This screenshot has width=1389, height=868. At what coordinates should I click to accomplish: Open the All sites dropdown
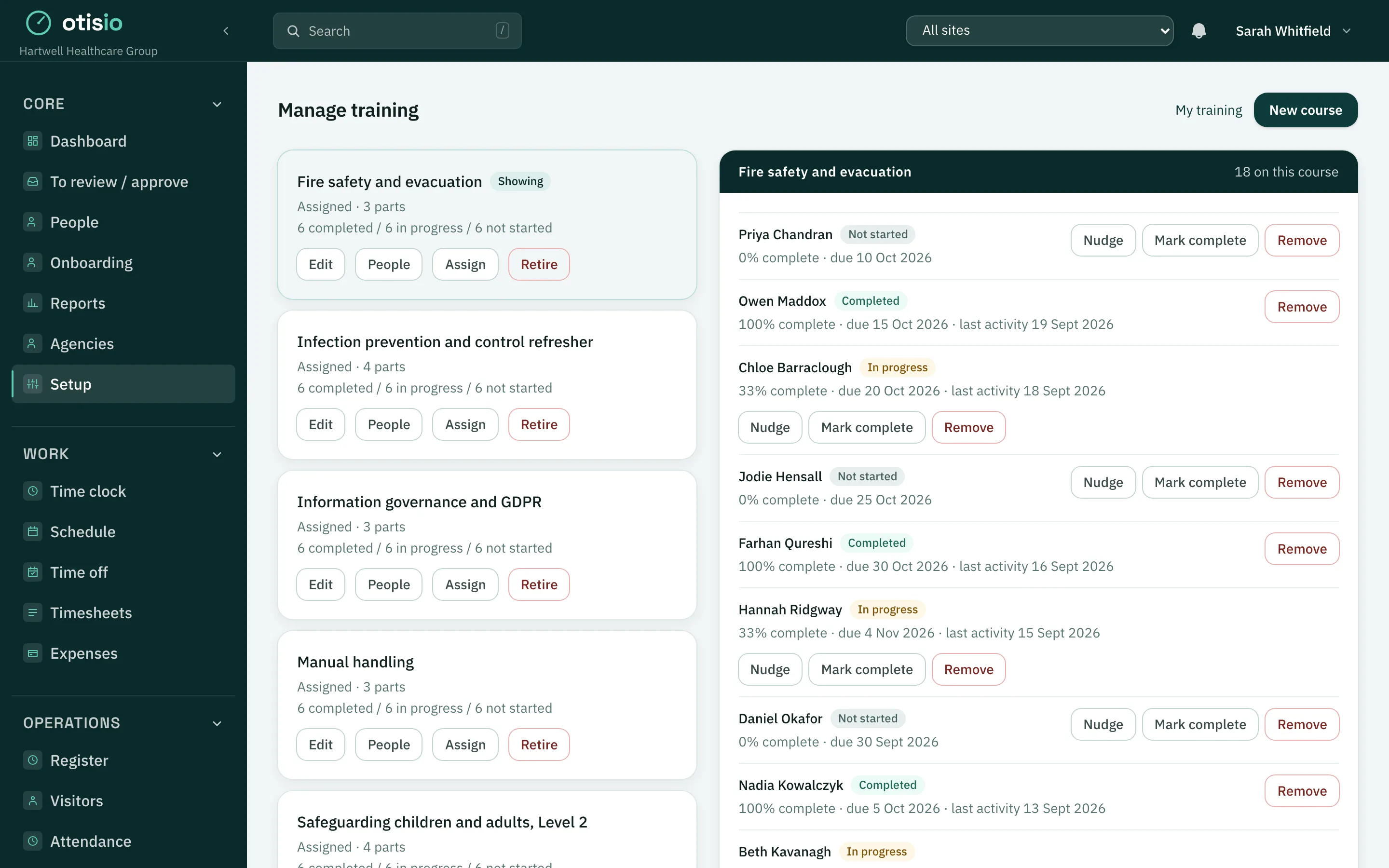pyautogui.click(x=1039, y=30)
